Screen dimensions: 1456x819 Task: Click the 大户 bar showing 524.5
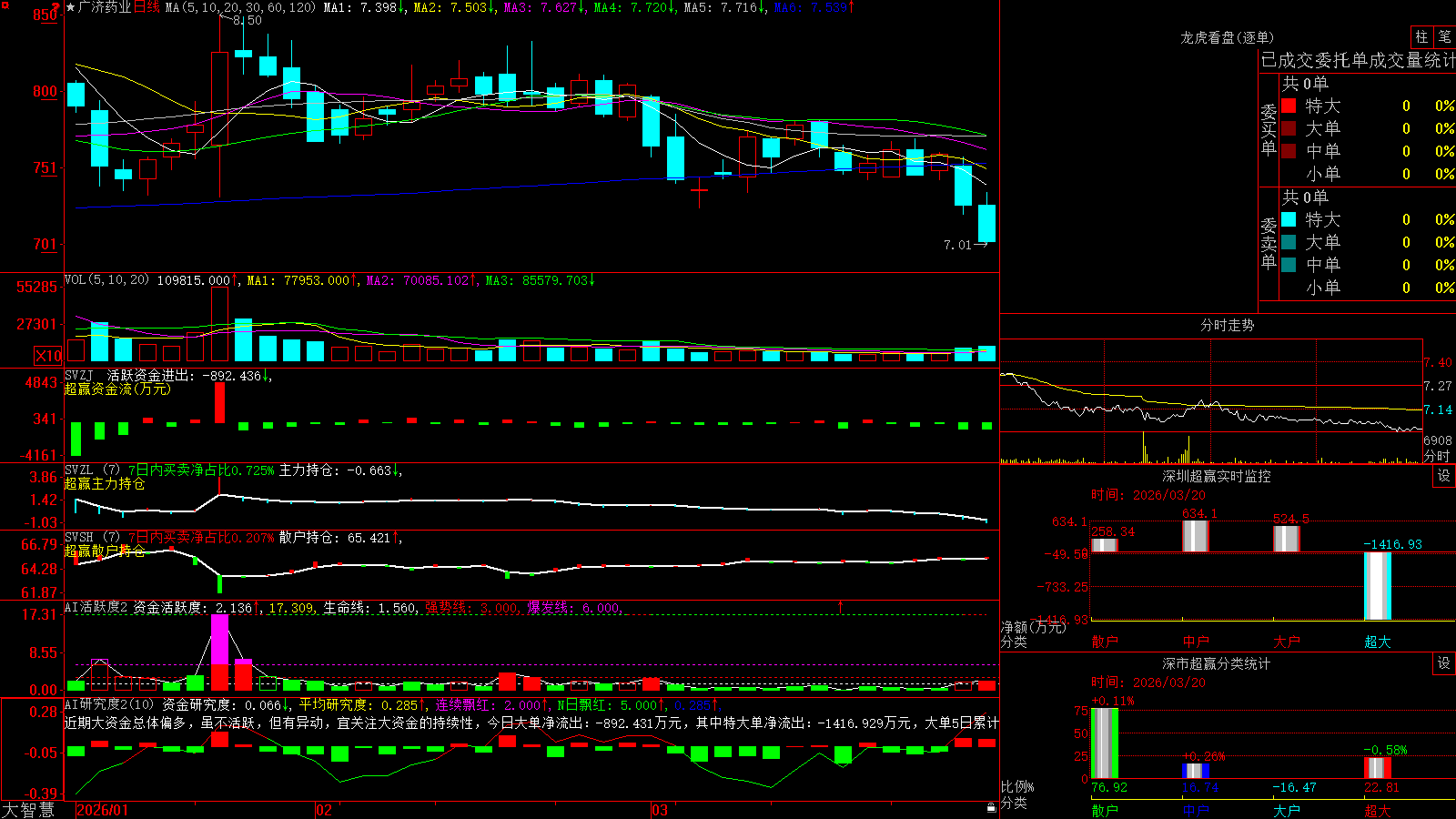coord(1286,539)
